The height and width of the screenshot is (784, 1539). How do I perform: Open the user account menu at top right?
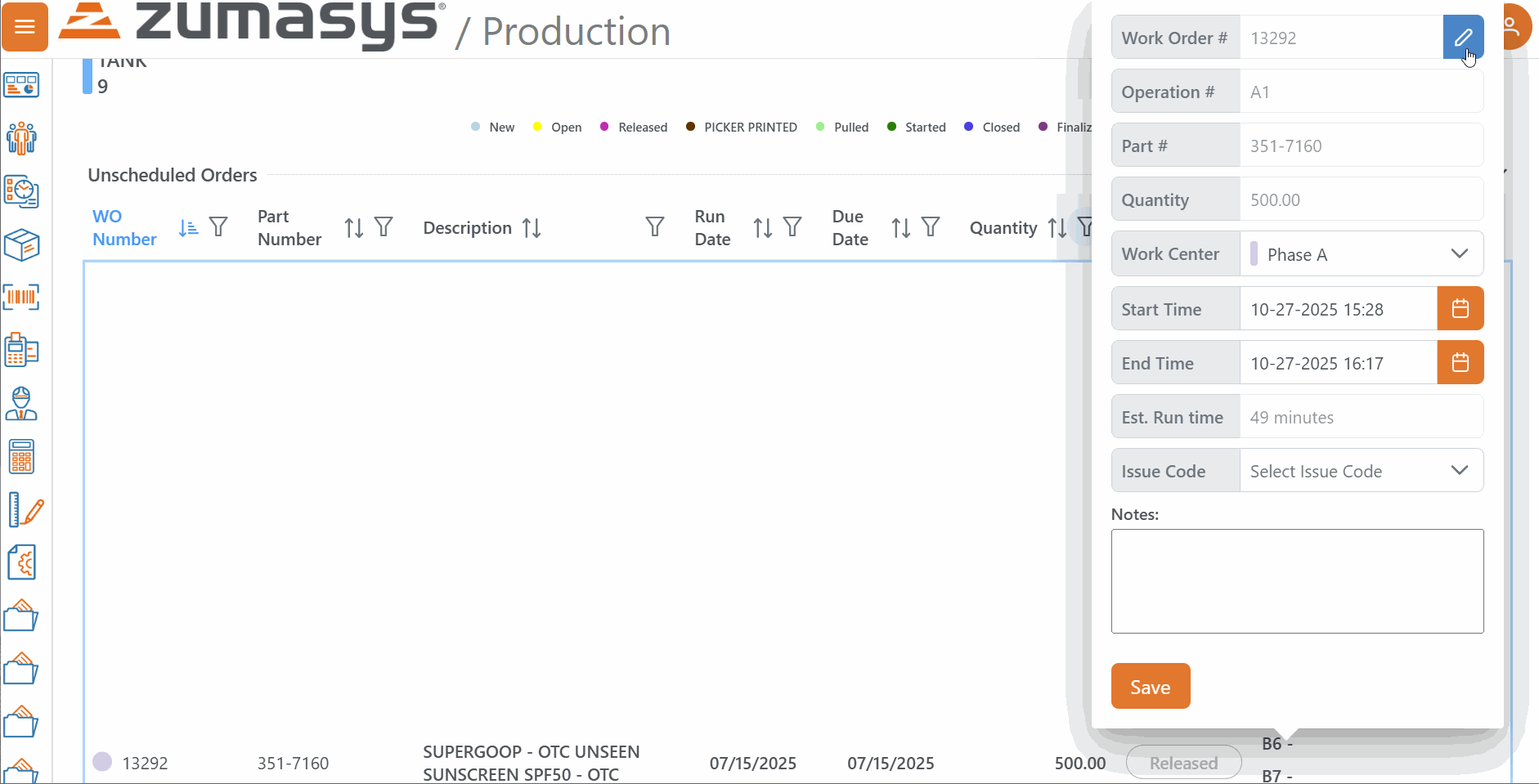coord(1517,26)
